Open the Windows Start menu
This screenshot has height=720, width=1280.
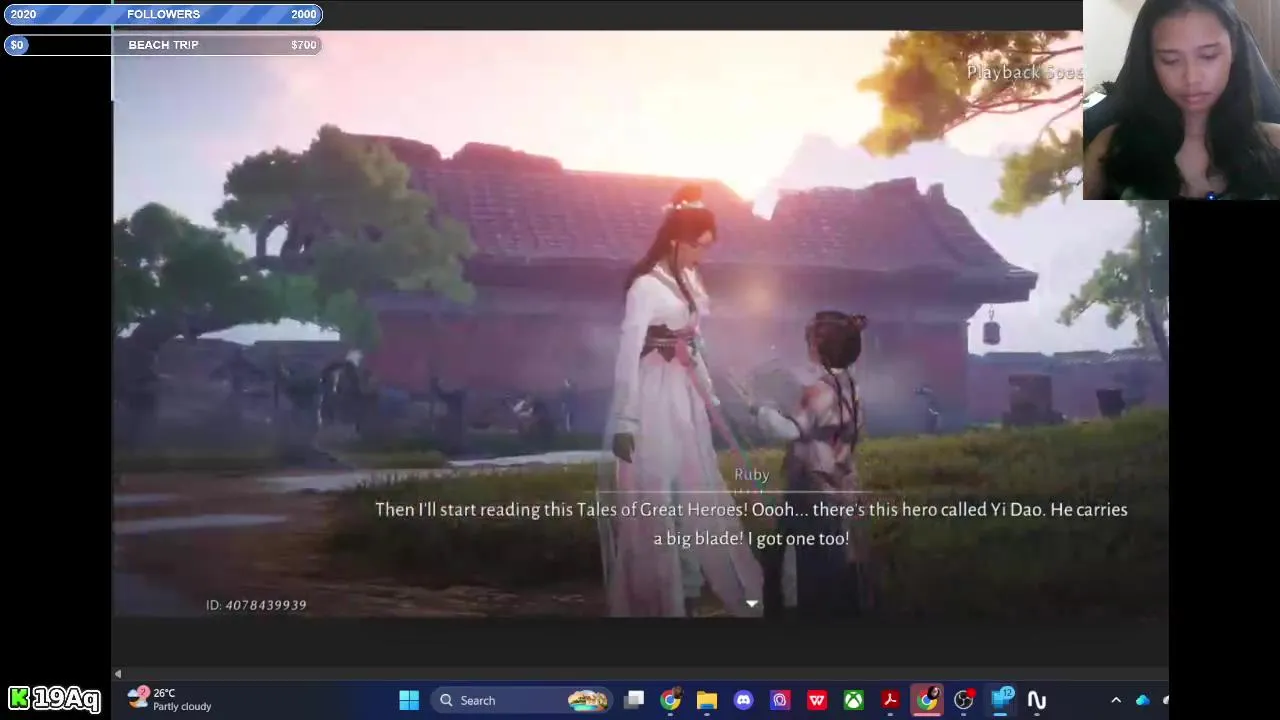click(409, 700)
